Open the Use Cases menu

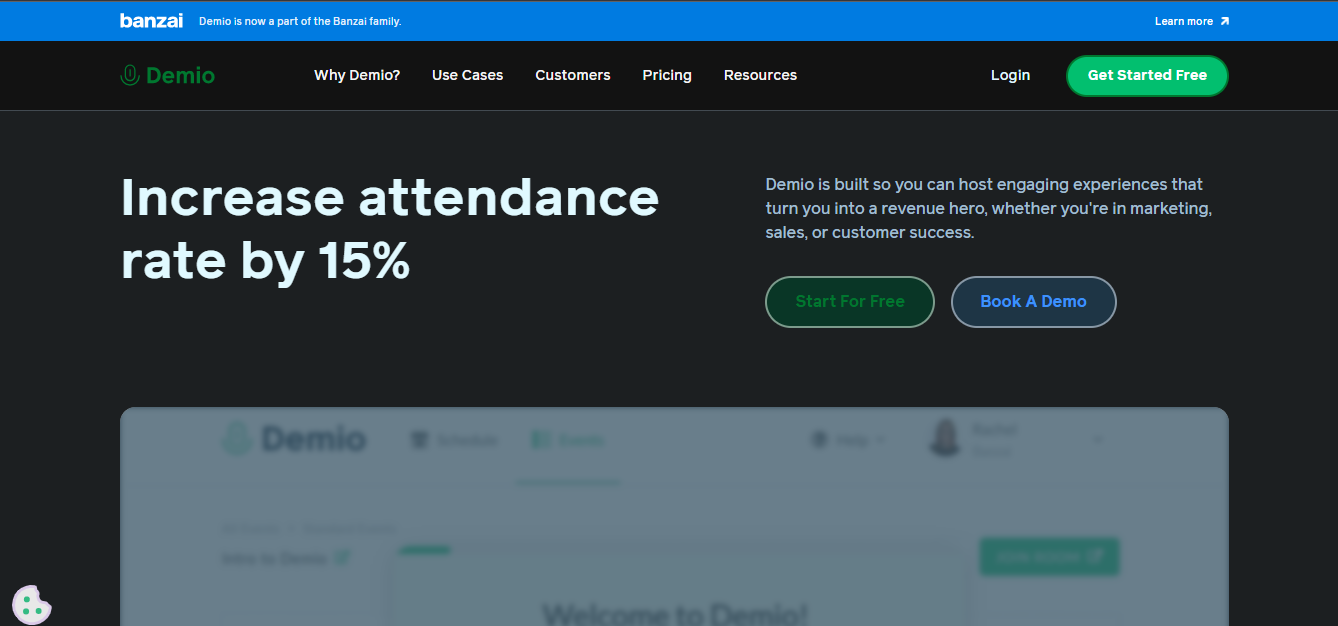pyautogui.click(x=467, y=75)
